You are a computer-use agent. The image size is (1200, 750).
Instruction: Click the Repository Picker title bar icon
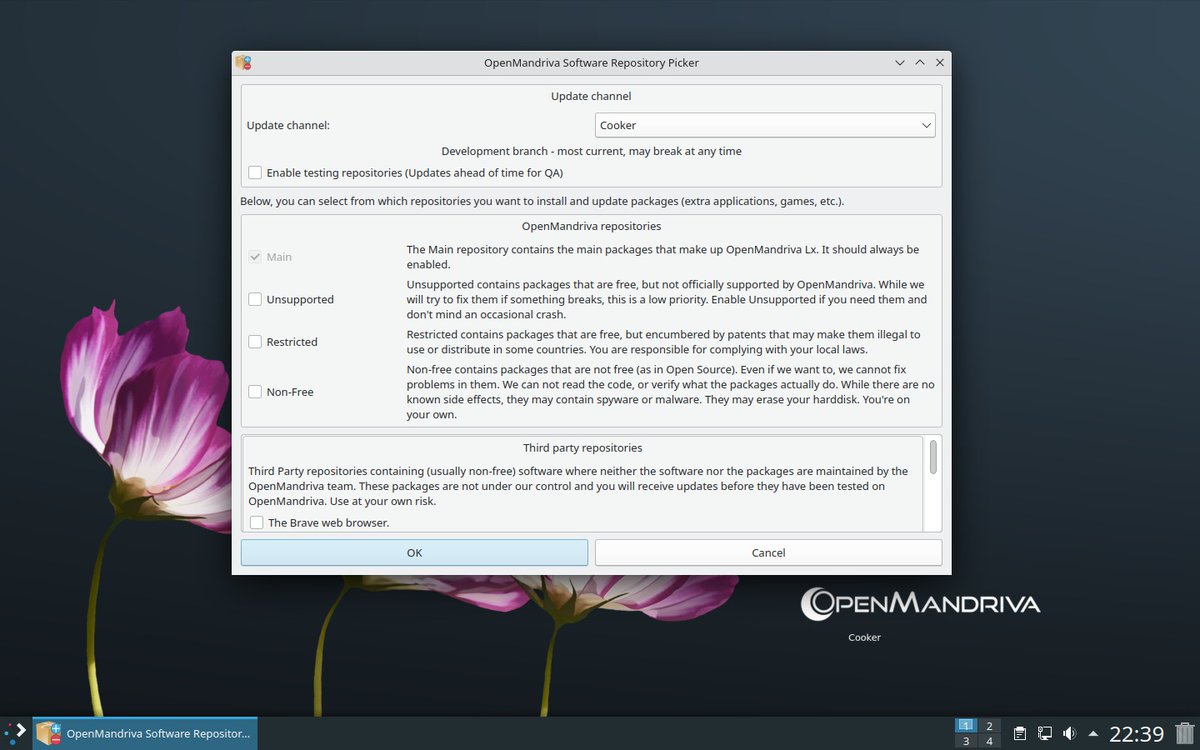pyautogui.click(x=243, y=62)
